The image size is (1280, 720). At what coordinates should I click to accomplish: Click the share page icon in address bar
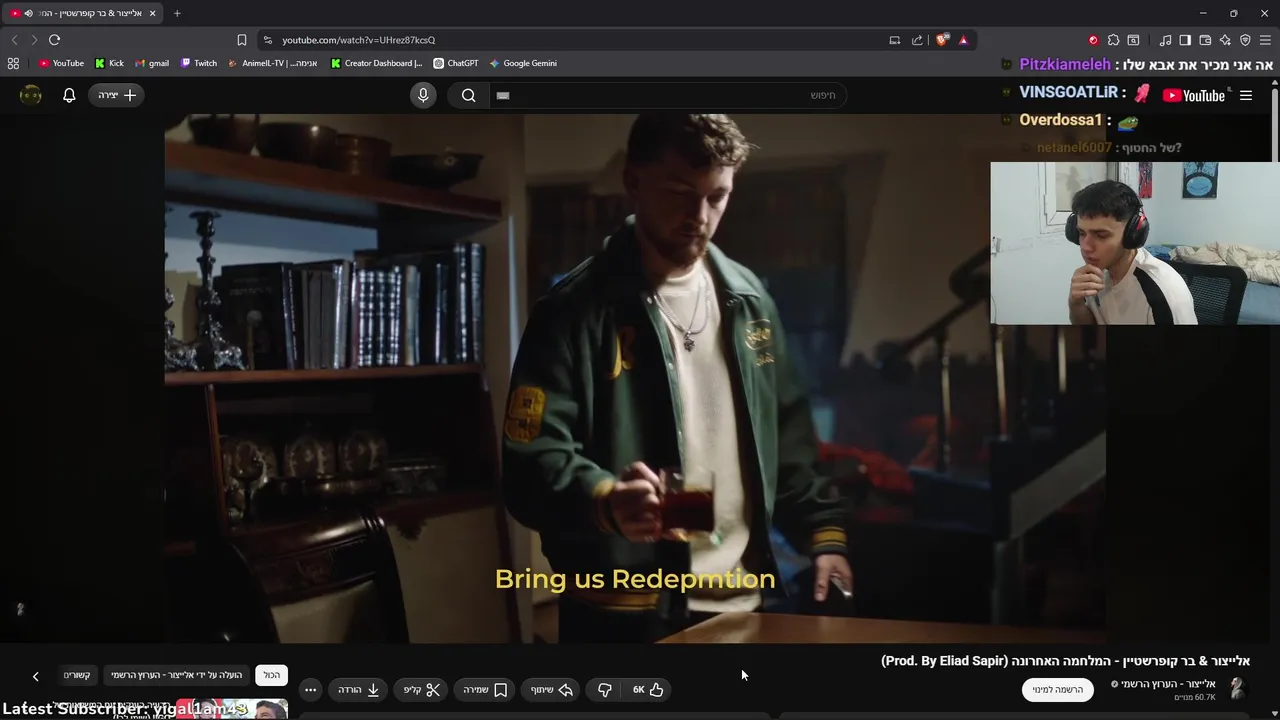pyautogui.click(x=917, y=40)
